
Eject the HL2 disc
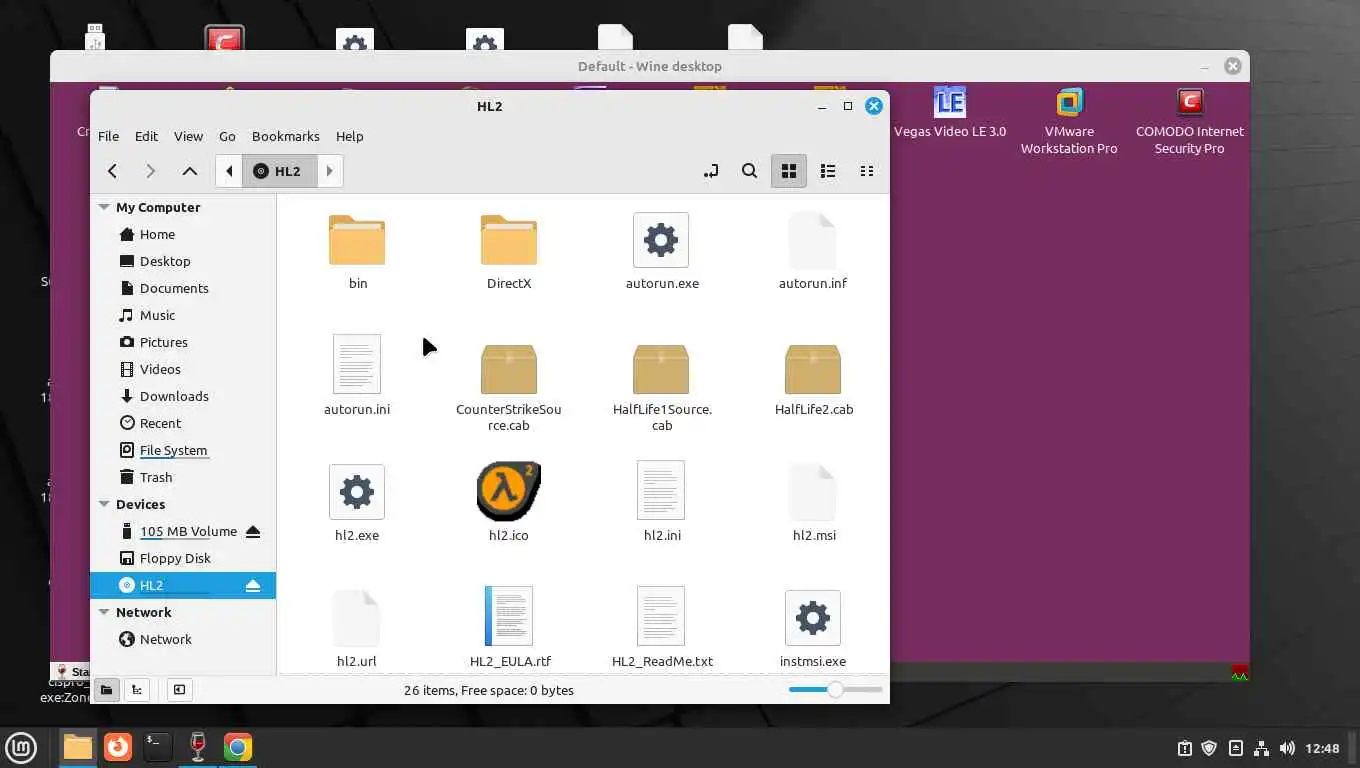253,585
